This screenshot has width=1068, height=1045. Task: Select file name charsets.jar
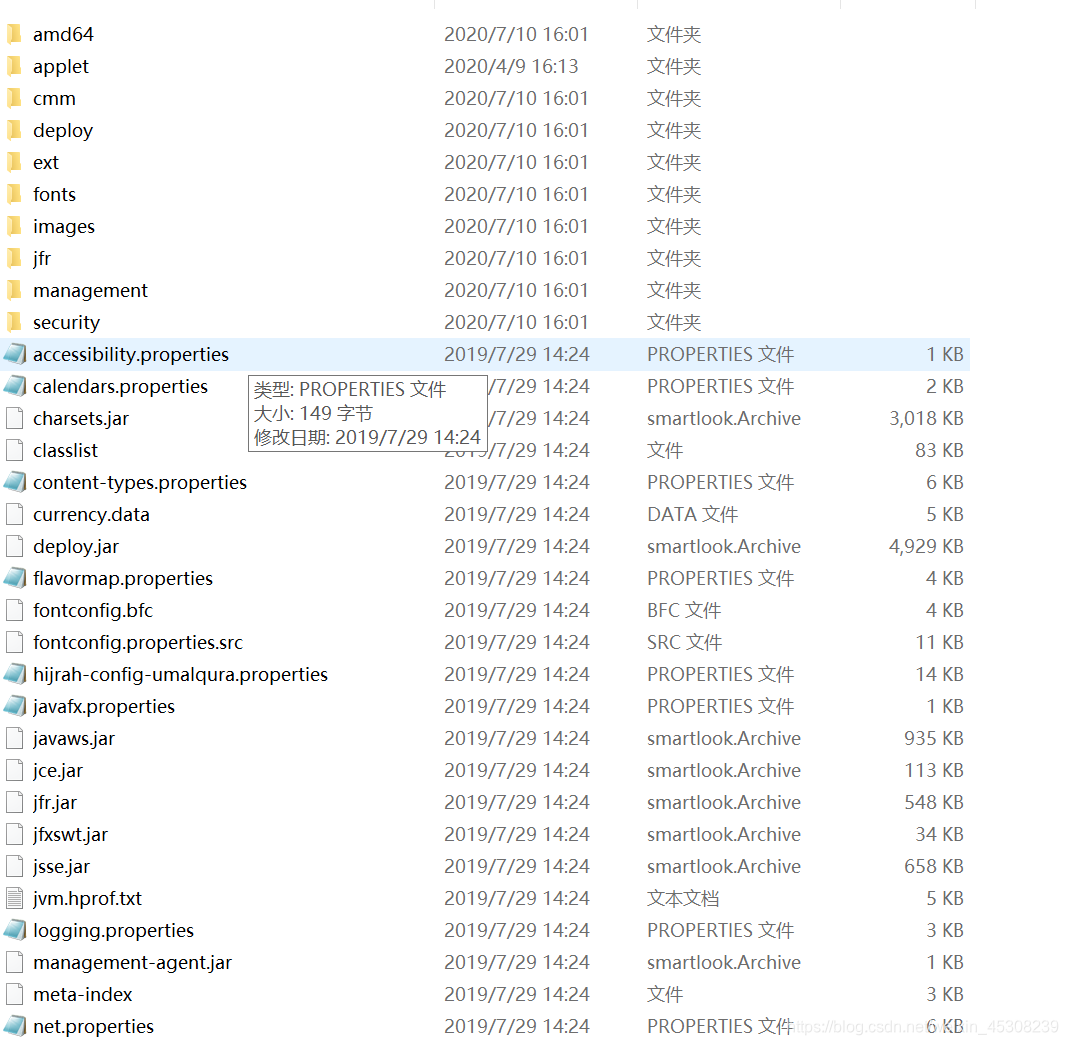click(x=80, y=418)
